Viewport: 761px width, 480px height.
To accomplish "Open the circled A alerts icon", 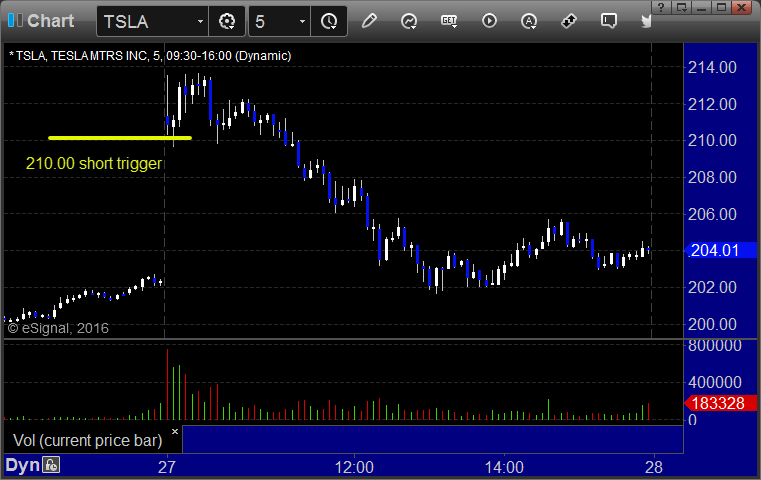I will pyautogui.click(x=529, y=21).
